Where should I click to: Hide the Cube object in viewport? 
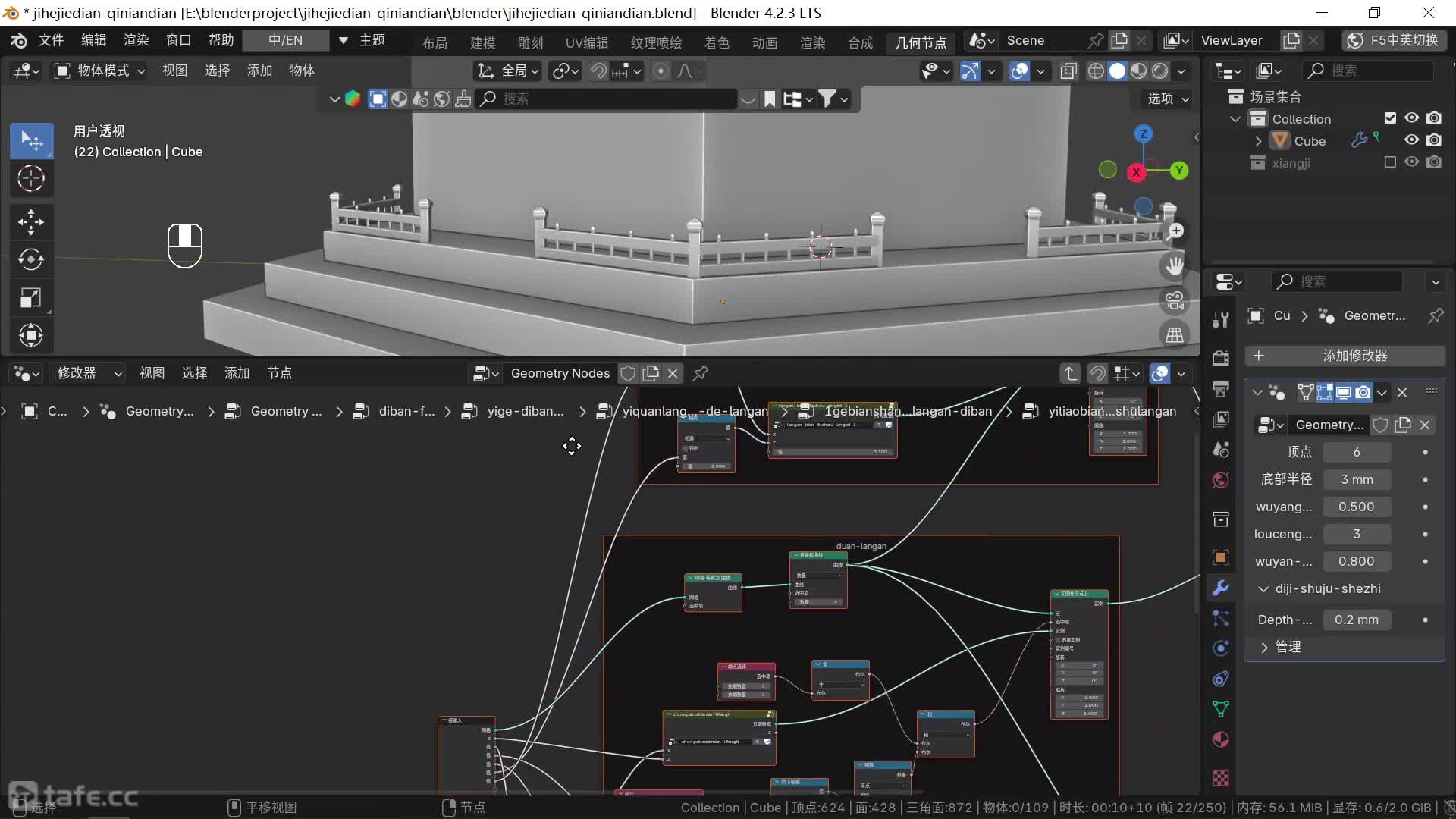click(1411, 140)
